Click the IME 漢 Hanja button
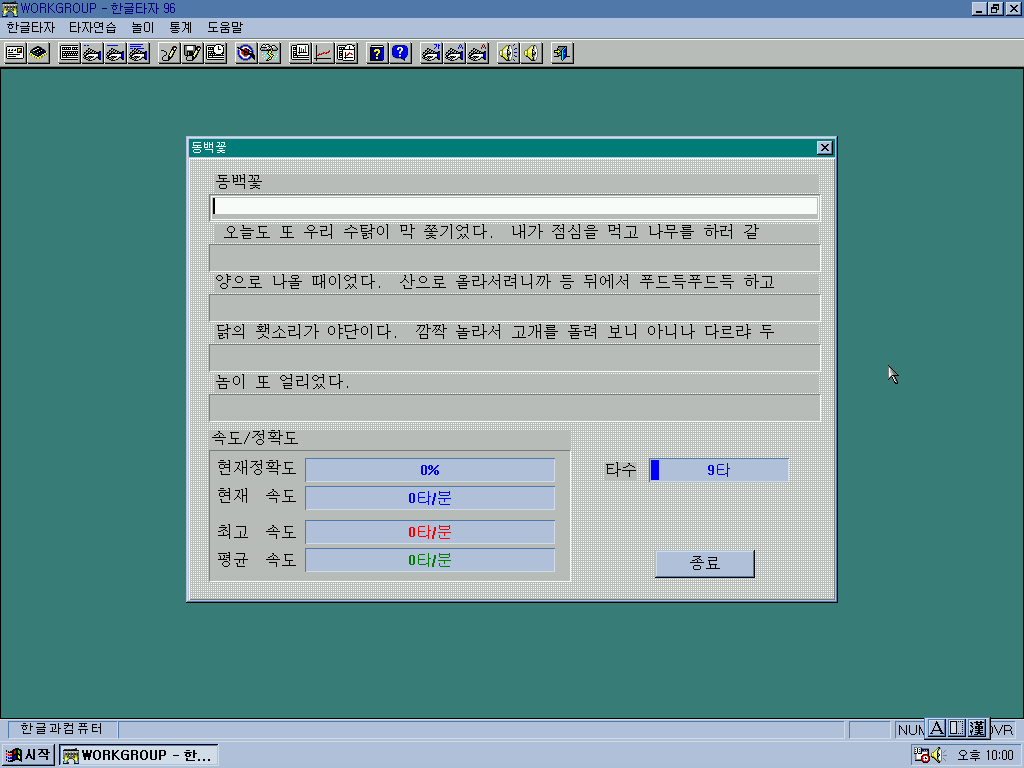The width and height of the screenshot is (1024, 768). [977, 728]
